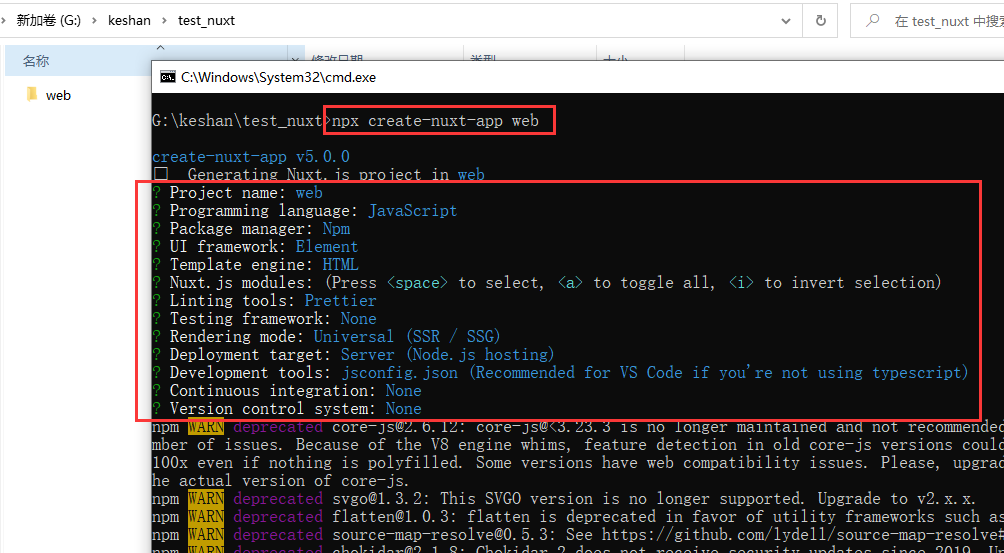The height and width of the screenshot is (553, 1004).
Task: Click Template engine: HTML line
Action: pyautogui.click(x=255, y=264)
